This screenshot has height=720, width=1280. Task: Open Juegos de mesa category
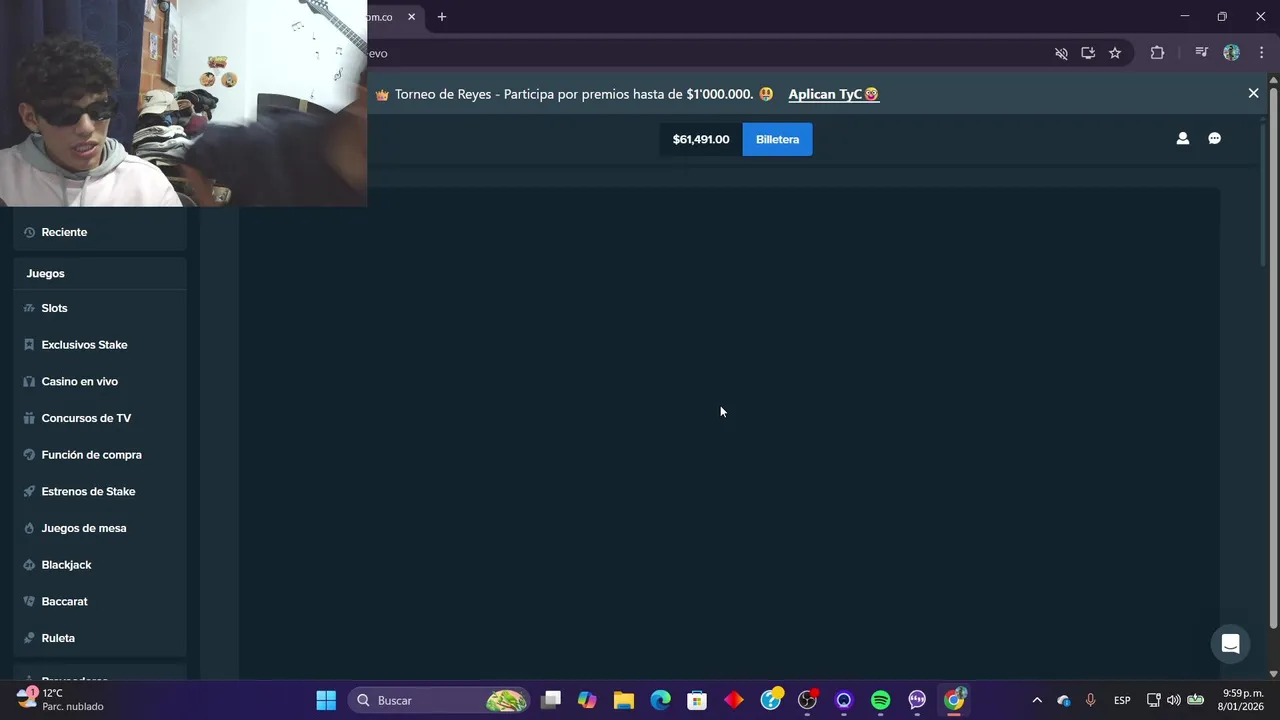[100, 528]
